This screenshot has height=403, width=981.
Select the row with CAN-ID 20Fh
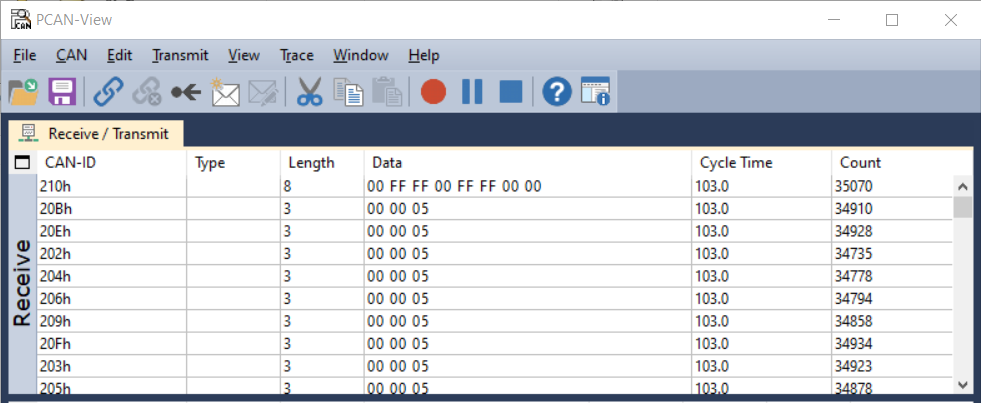pos(494,344)
